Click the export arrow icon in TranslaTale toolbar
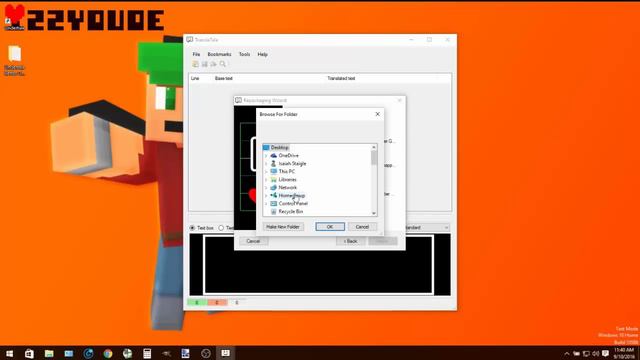Image resolution: width=640 pixels, height=360 pixels. pyautogui.click(x=213, y=64)
